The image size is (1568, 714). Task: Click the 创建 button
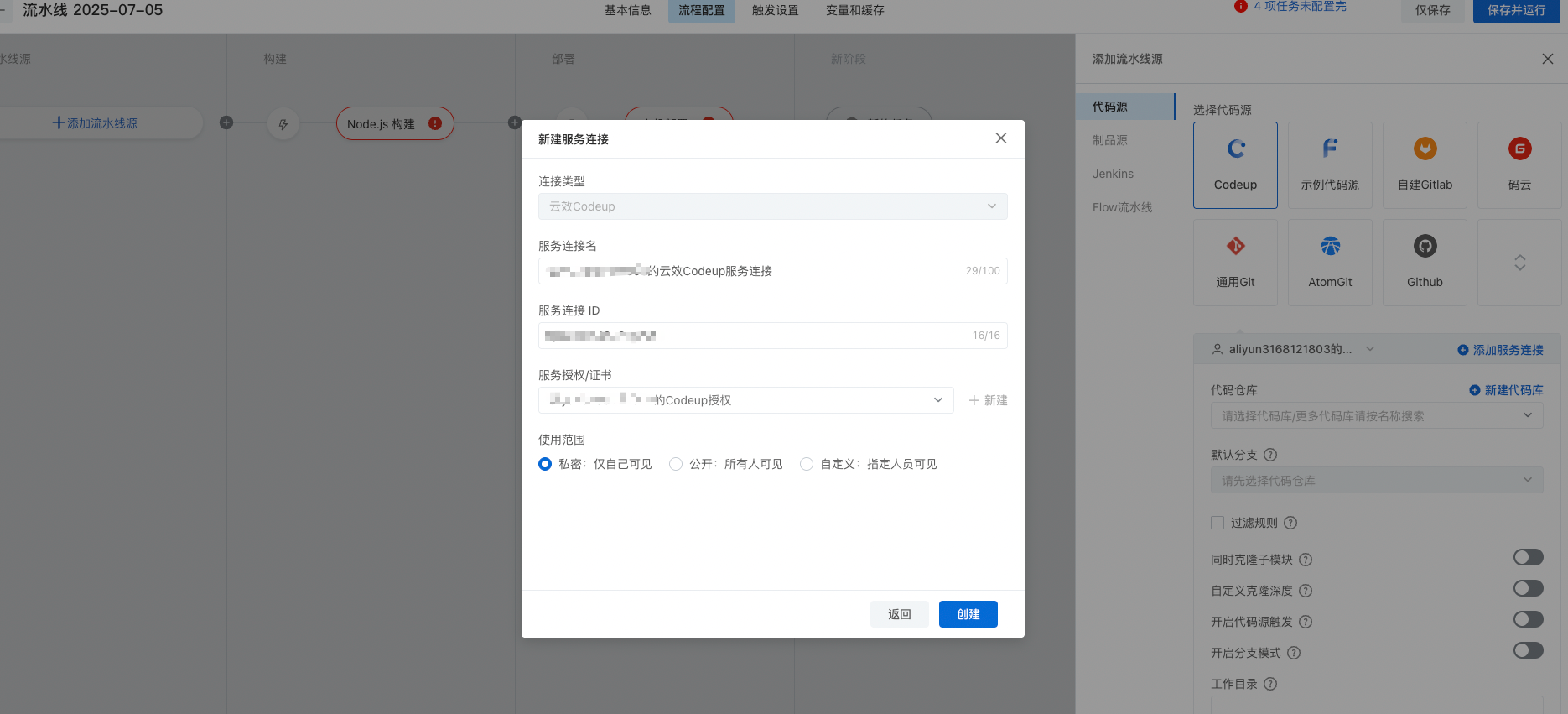point(968,614)
